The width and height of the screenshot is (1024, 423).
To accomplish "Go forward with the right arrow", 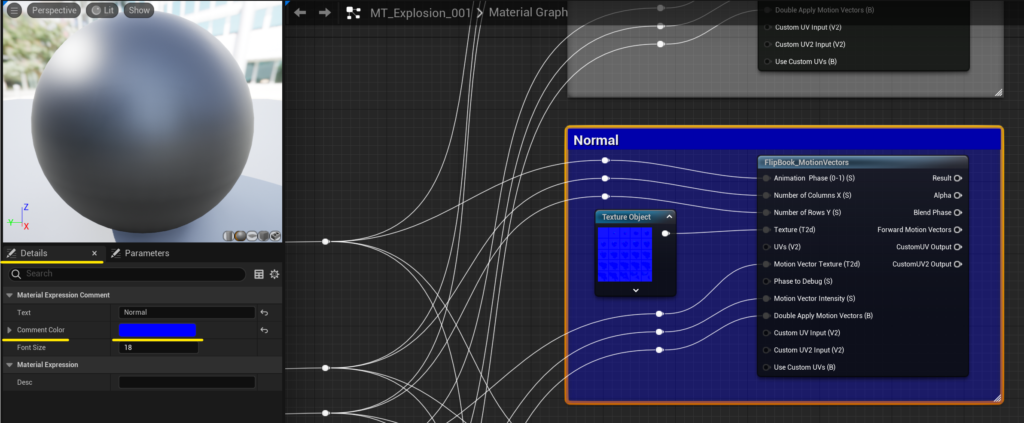I will (325, 12).
